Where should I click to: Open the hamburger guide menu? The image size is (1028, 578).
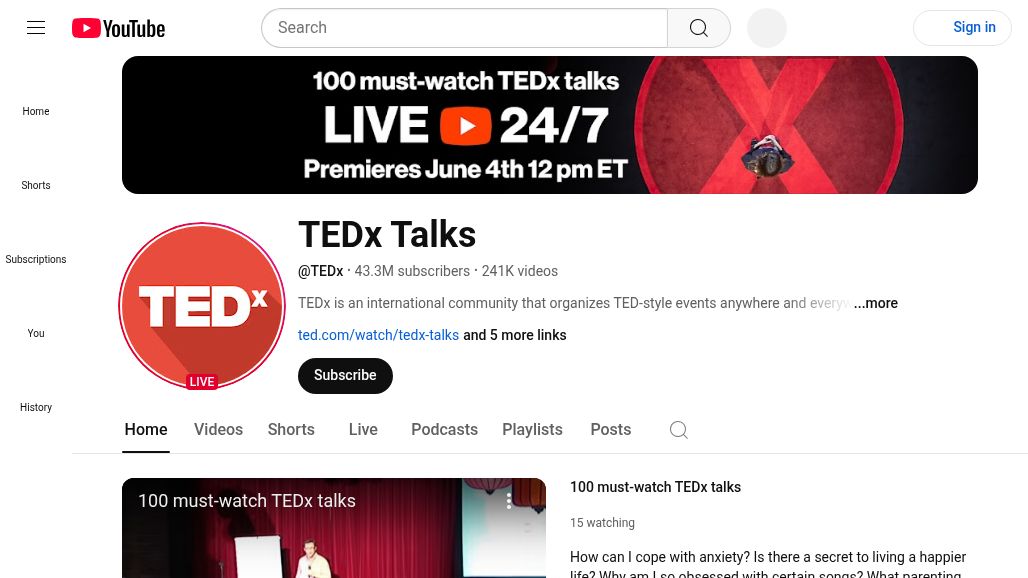tap(36, 28)
